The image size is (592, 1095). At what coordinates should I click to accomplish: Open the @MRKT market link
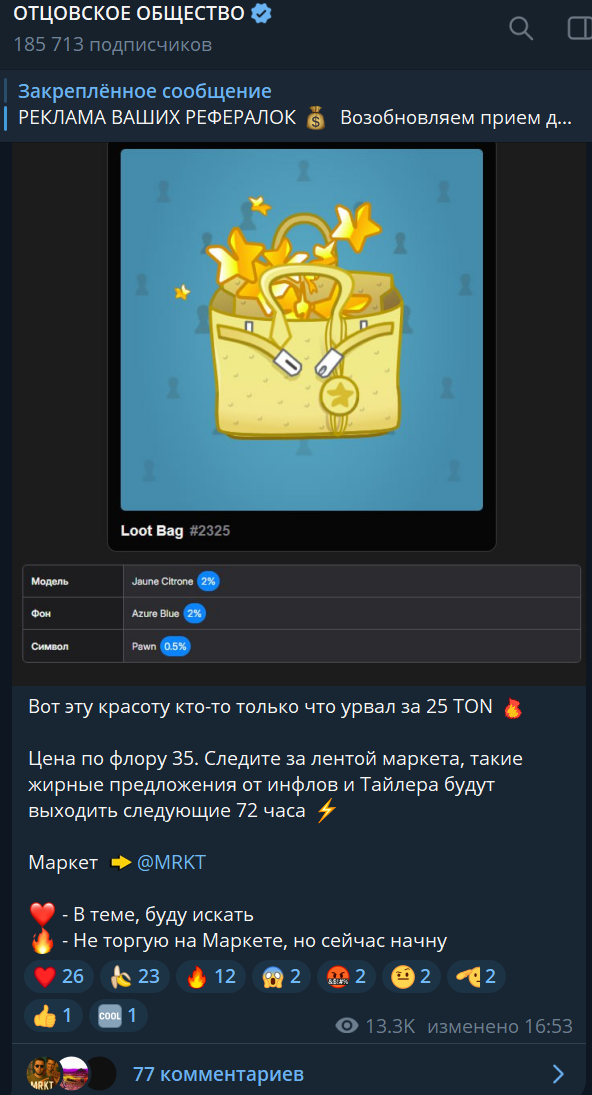click(171, 862)
